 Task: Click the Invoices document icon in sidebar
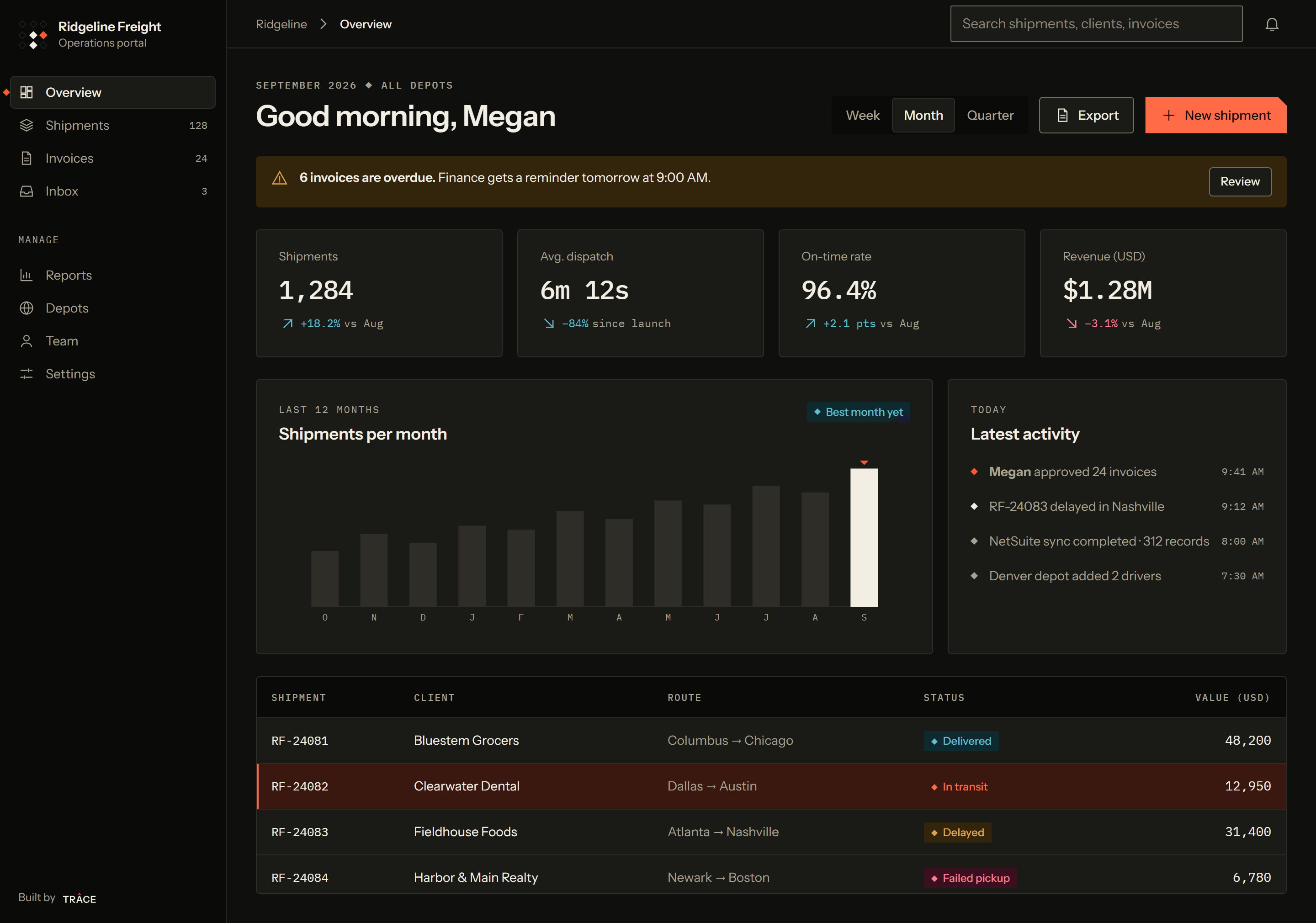(27, 158)
